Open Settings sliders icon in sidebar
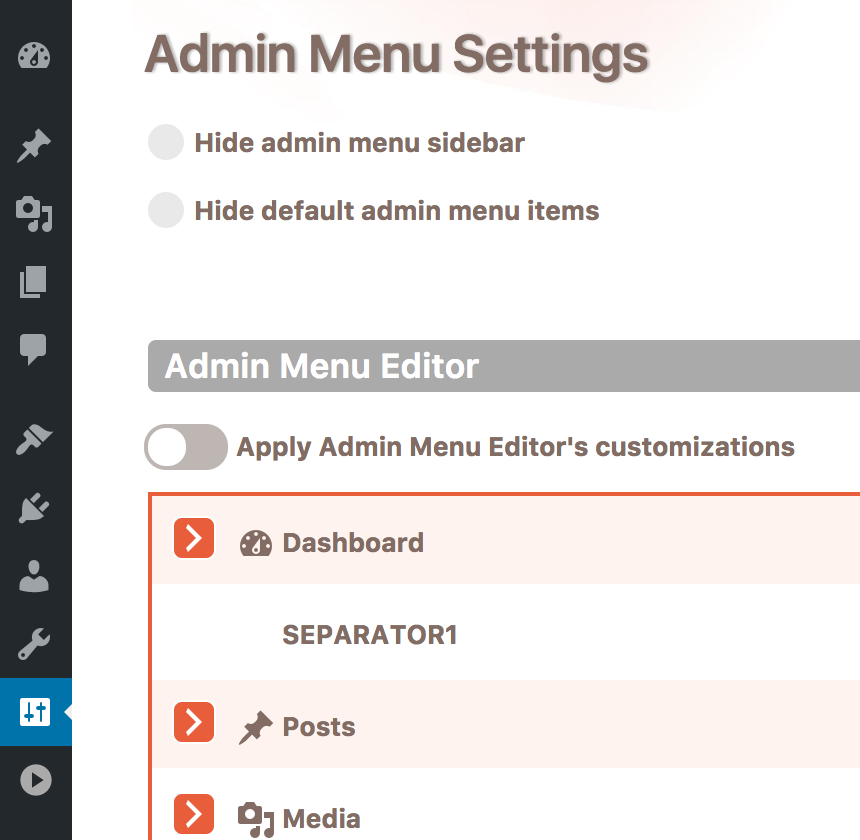860x840 pixels. click(35, 712)
